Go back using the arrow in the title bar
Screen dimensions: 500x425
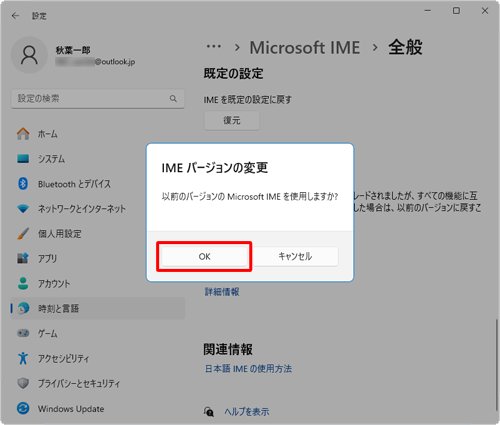click(x=15, y=16)
